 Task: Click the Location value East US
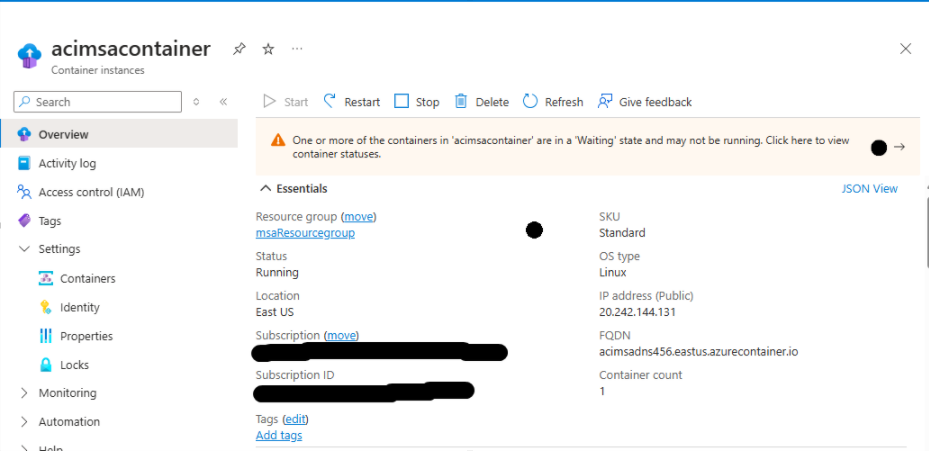pos(275,312)
